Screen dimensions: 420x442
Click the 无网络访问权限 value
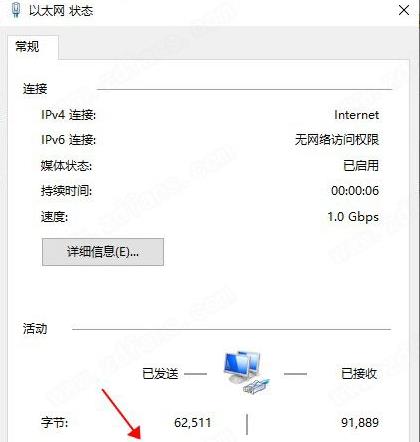click(337, 139)
